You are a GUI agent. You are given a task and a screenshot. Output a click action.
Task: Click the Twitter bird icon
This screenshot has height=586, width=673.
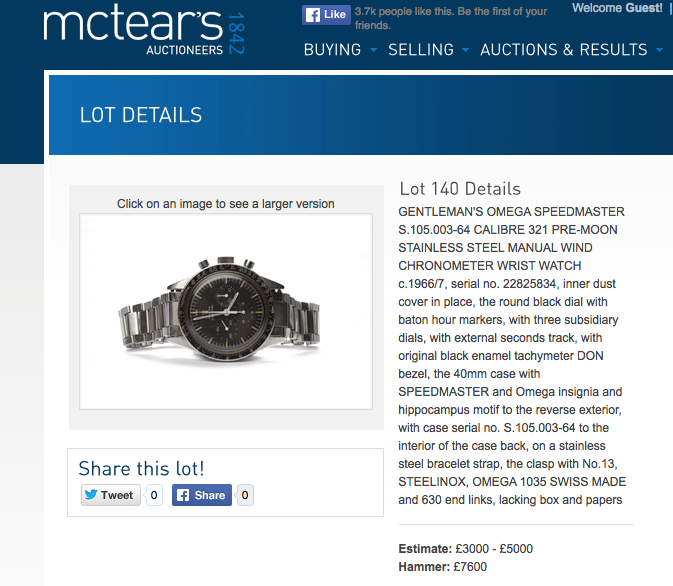91,495
